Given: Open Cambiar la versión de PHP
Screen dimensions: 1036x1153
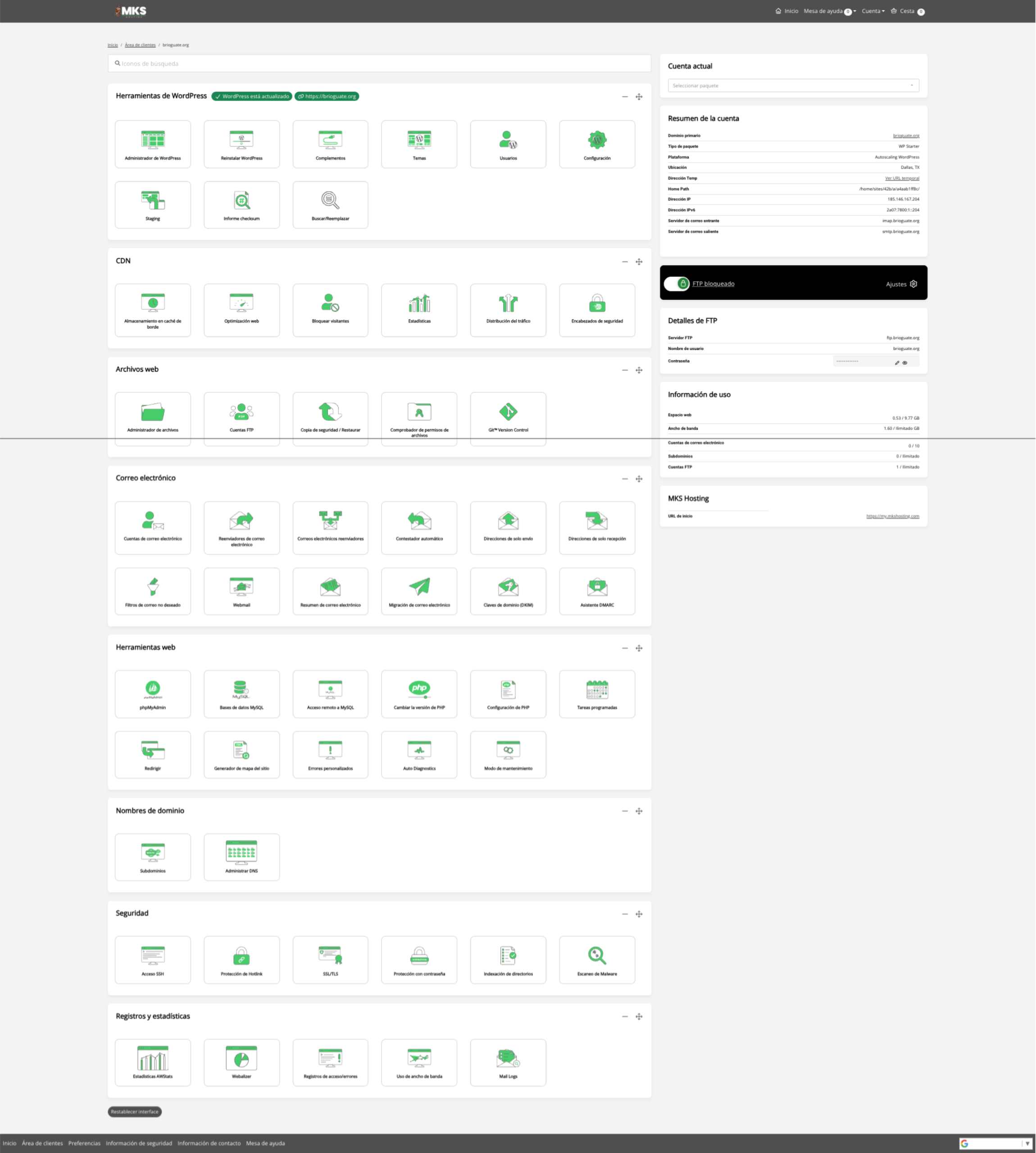Looking at the screenshot, I should pyautogui.click(x=419, y=694).
